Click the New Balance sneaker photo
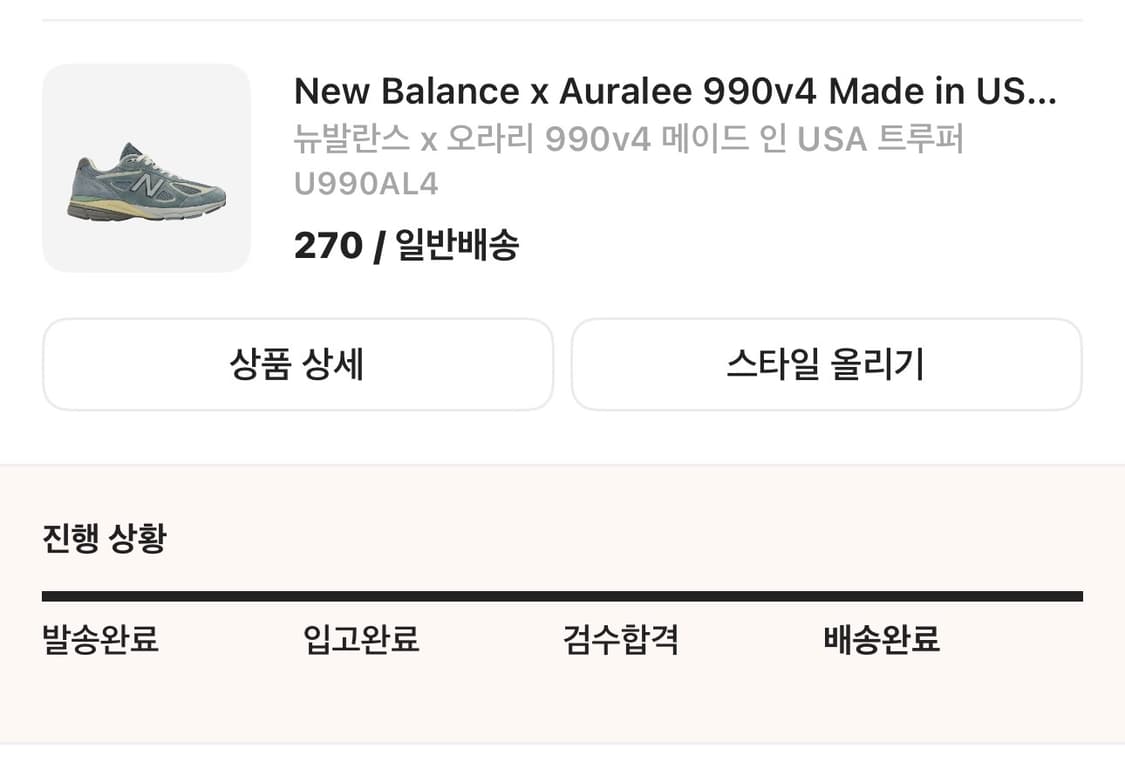1125x768 pixels. coord(145,167)
